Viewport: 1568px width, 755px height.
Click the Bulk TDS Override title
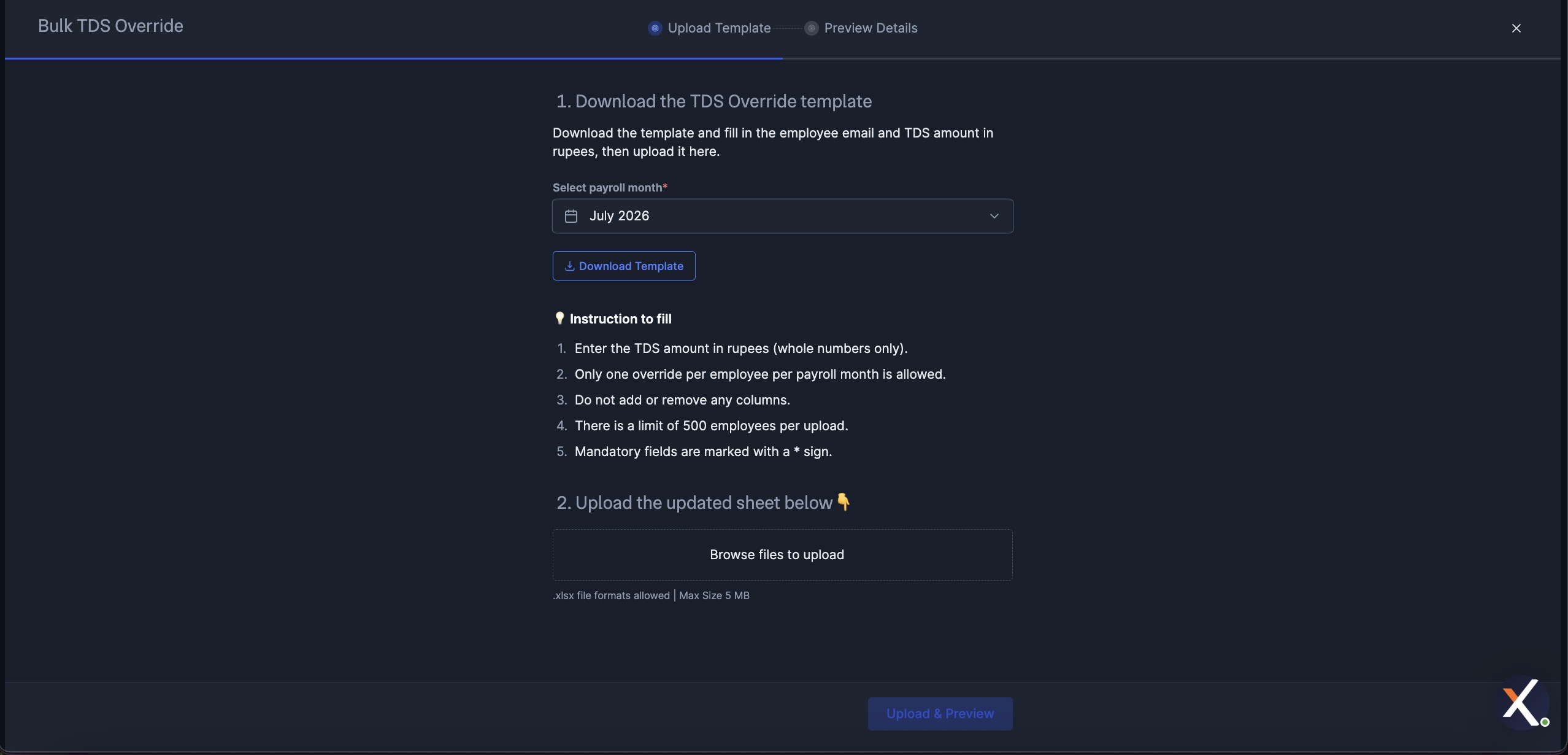pos(110,26)
